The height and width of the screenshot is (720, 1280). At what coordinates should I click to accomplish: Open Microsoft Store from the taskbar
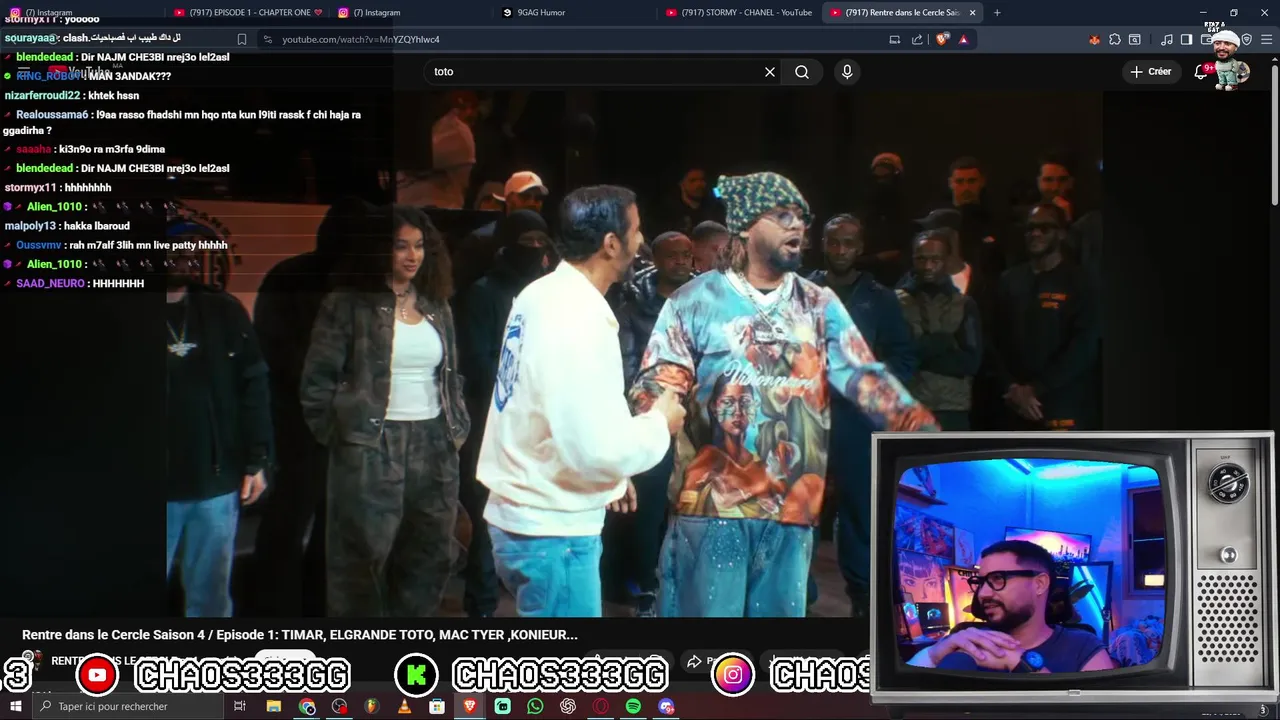[x=437, y=707]
